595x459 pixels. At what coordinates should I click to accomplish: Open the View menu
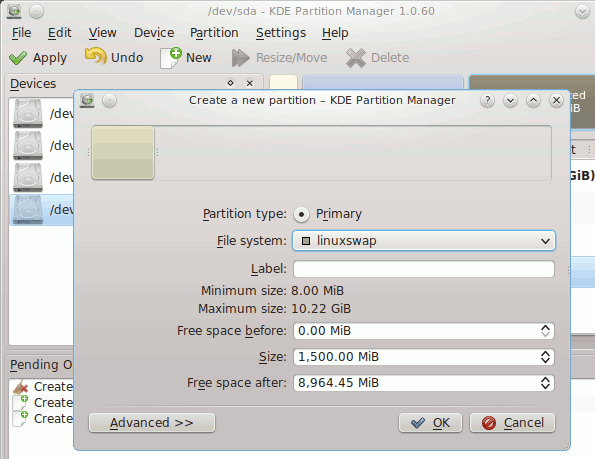102,33
